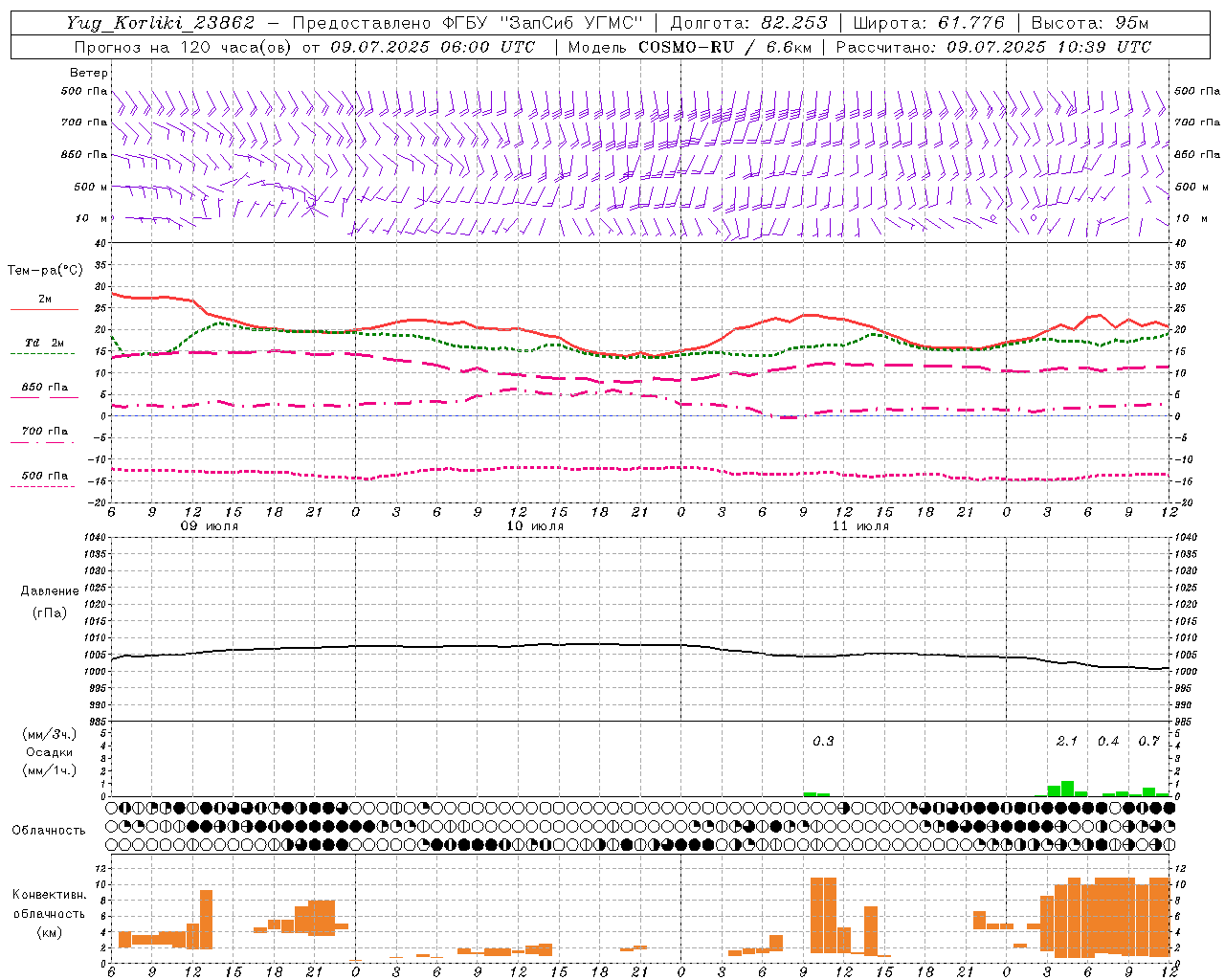The width and height of the screenshot is (1225, 980).
Task: Click the orange convective bar near 13h on 09 июля
Action: (x=206, y=919)
